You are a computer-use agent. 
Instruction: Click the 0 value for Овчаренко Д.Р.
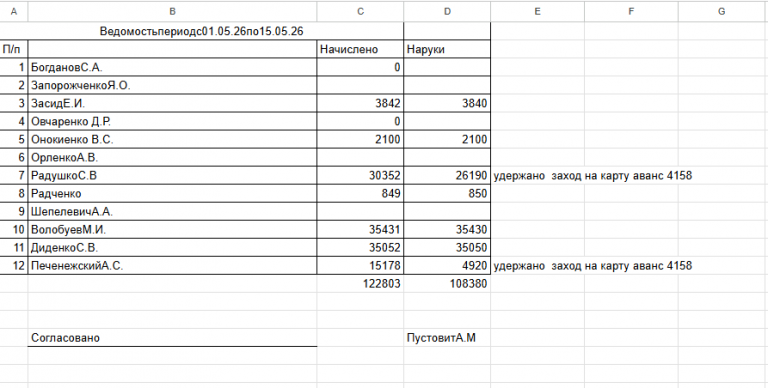[x=360, y=121]
